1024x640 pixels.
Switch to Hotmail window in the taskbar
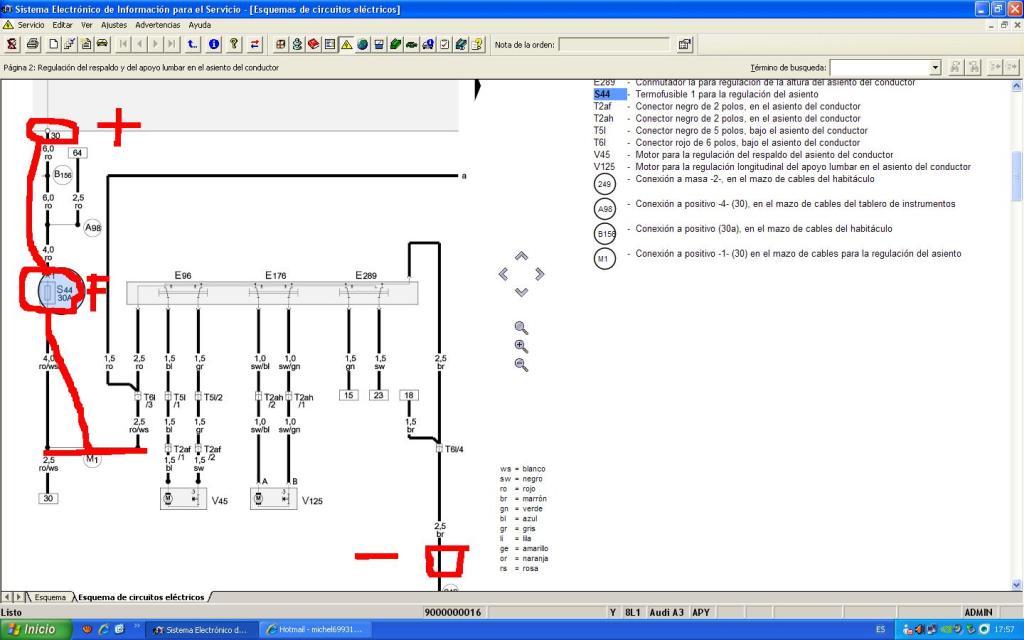[x=313, y=629]
